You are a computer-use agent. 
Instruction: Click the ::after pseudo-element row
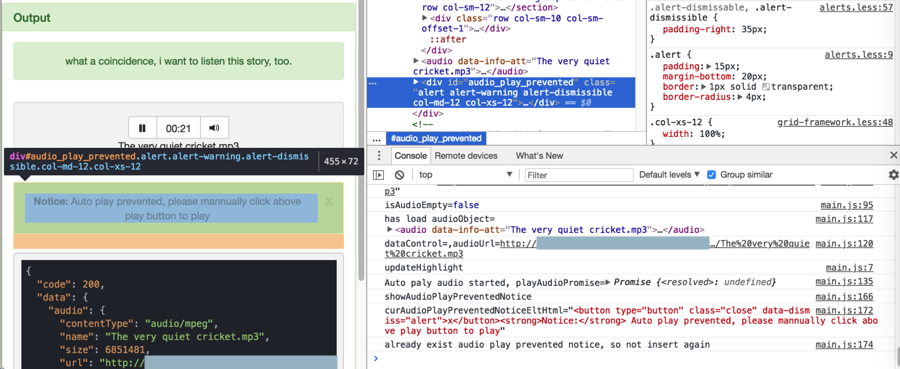click(448, 40)
